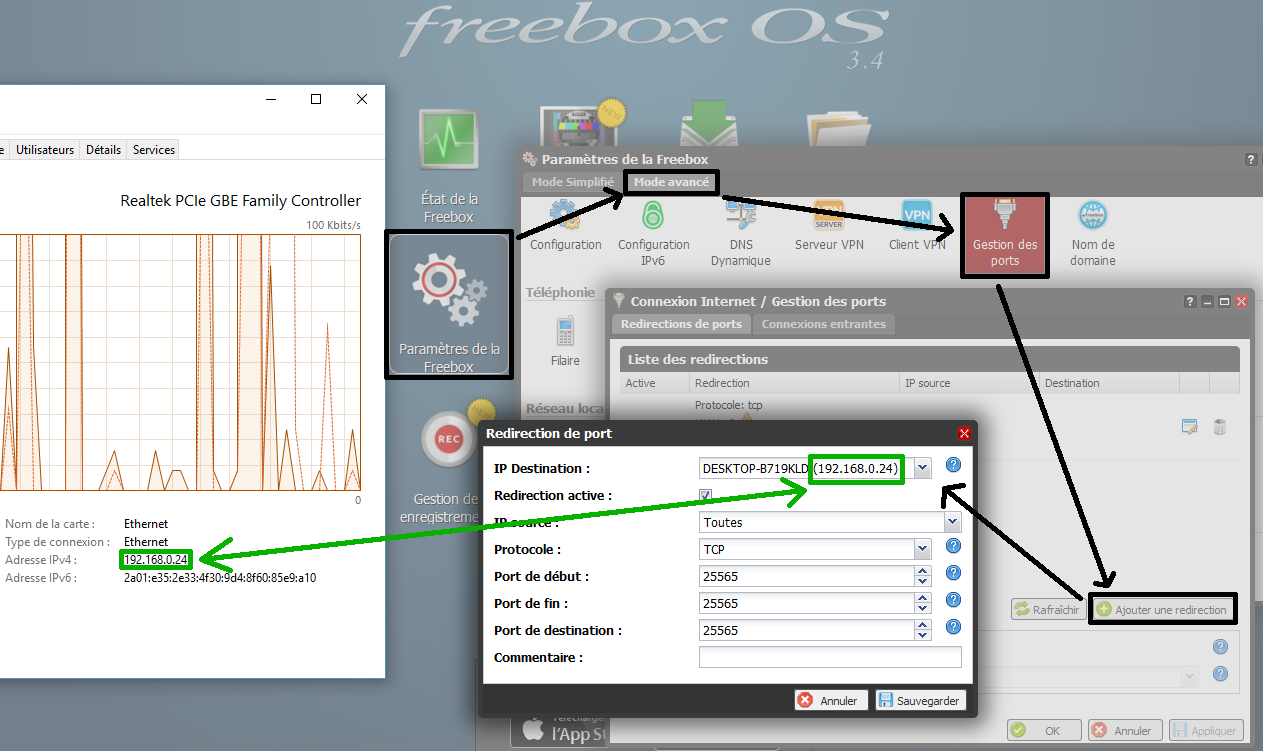Click the IPv6 address value in Task Manager
The height and width of the screenshot is (751, 1263).
pyautogui.click(x=220, y=578)
